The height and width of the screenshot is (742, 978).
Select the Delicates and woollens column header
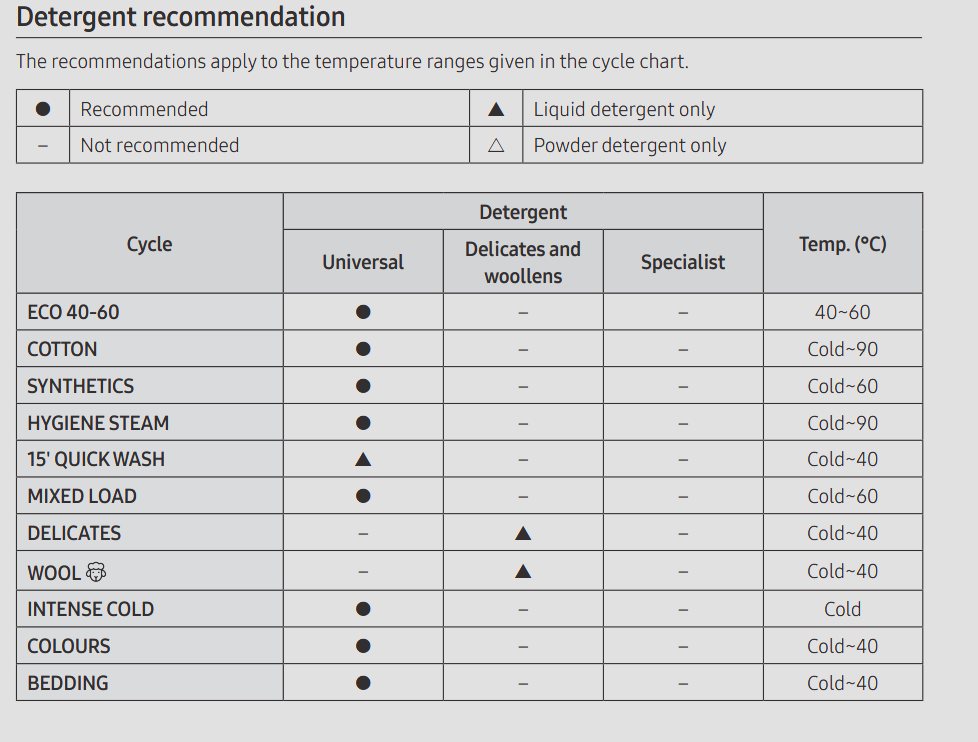[x=523, y=262]
